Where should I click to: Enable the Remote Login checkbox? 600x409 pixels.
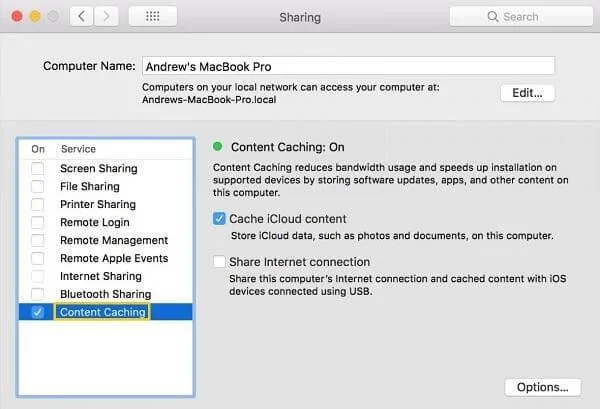point(38,223)
